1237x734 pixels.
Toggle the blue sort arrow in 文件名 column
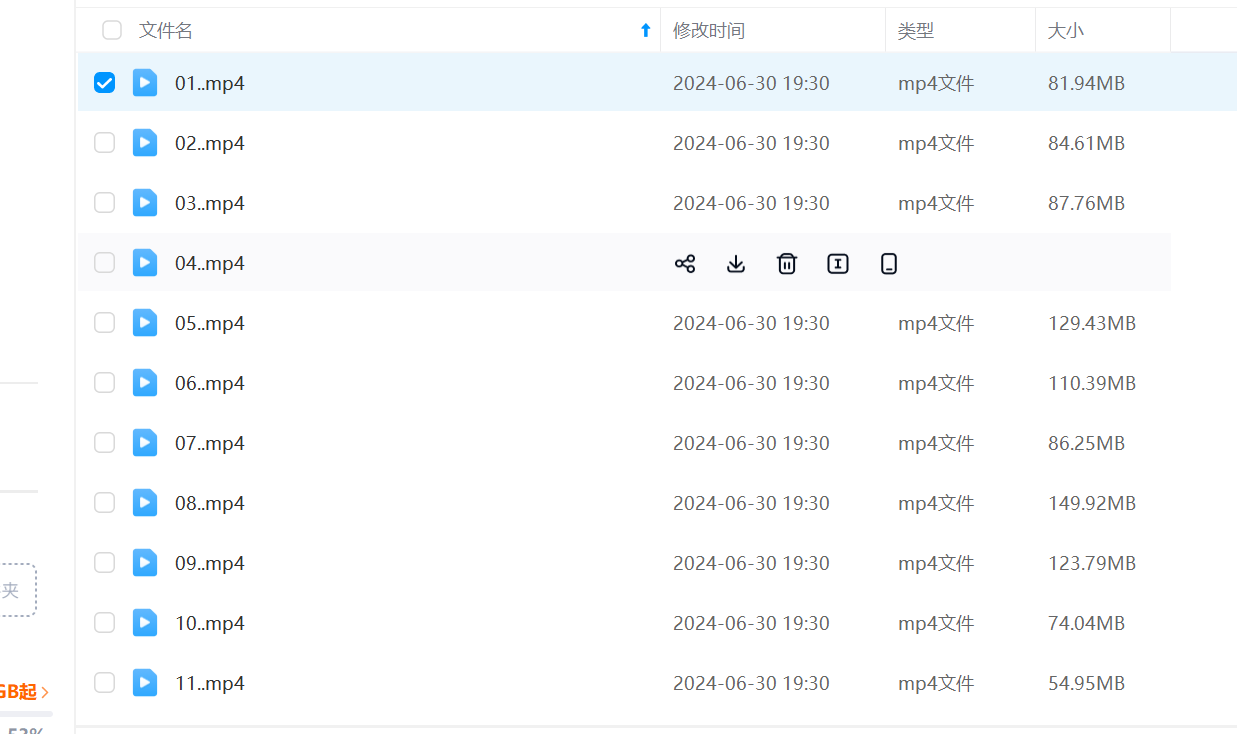[645, 31]
